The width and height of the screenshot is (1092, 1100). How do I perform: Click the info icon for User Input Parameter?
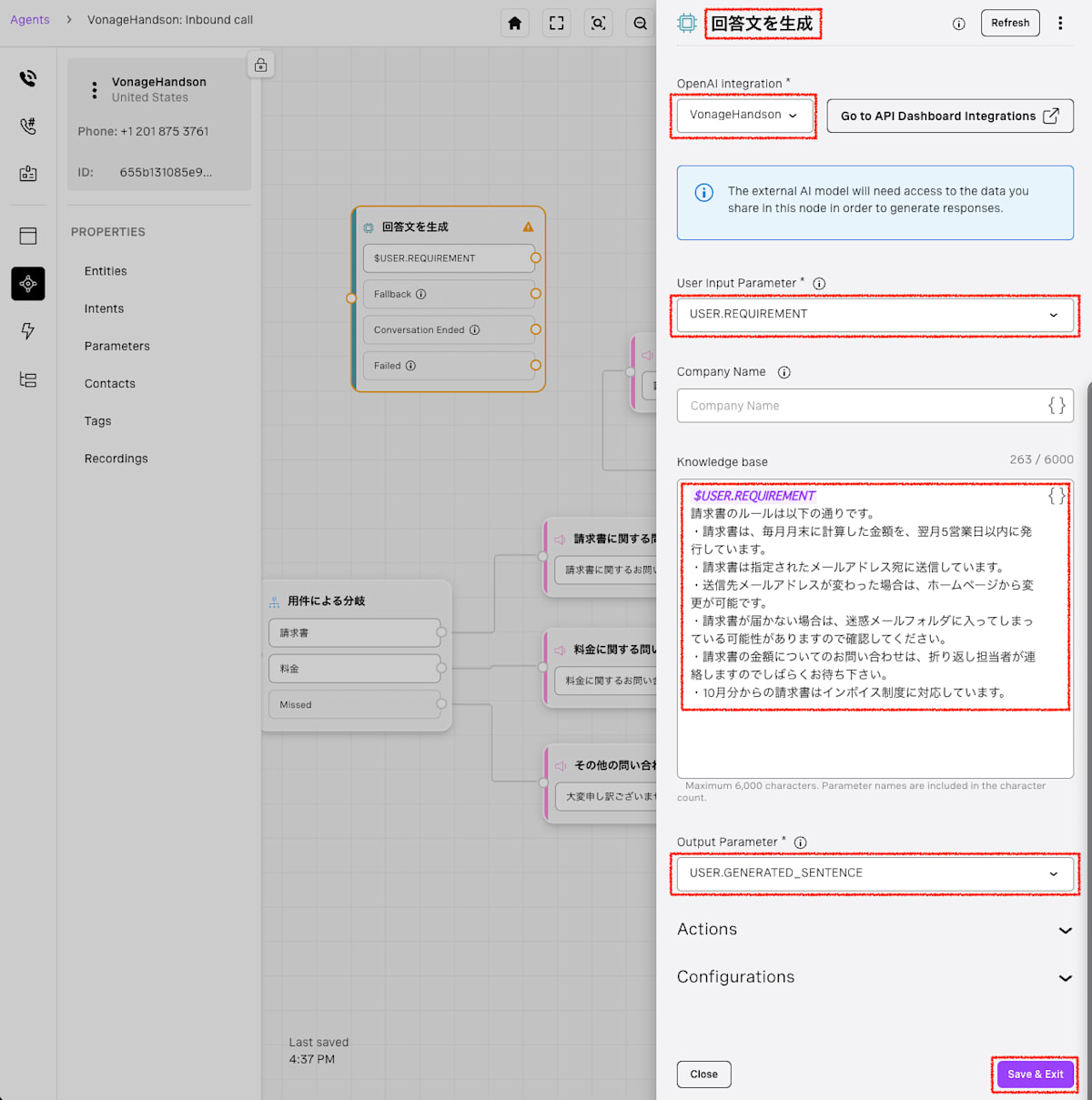pos(819,284)
